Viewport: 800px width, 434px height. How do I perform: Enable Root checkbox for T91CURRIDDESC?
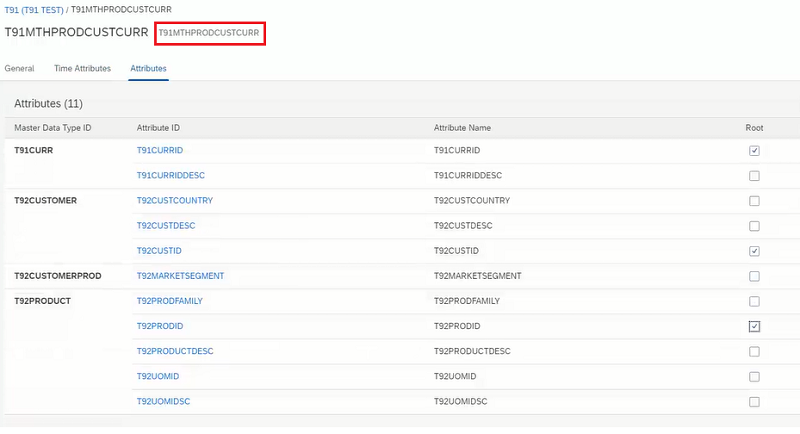coord(754,175)
